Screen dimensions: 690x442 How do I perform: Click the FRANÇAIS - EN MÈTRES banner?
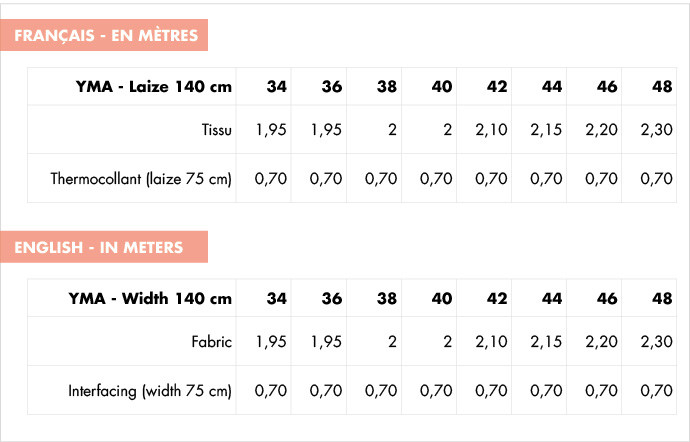(104, 35)
